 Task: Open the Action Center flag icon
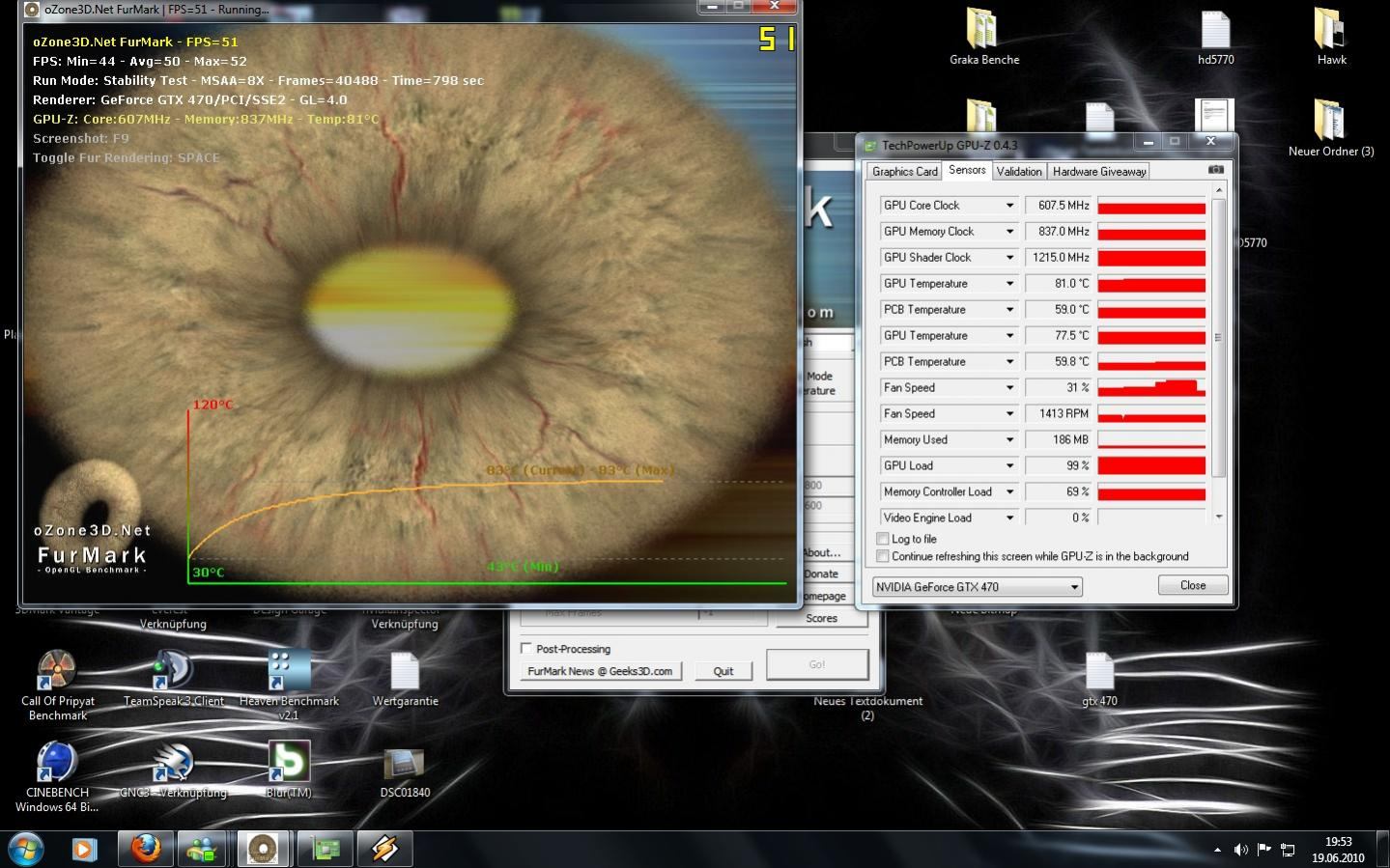click(x=1264, y=850)
